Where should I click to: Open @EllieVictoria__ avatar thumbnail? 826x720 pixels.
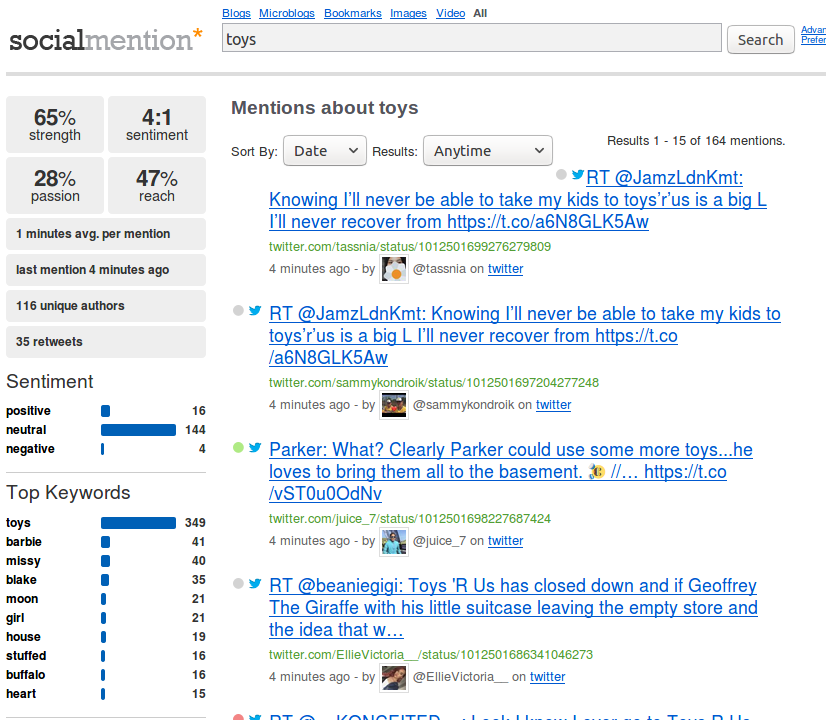tap(394, 677)
